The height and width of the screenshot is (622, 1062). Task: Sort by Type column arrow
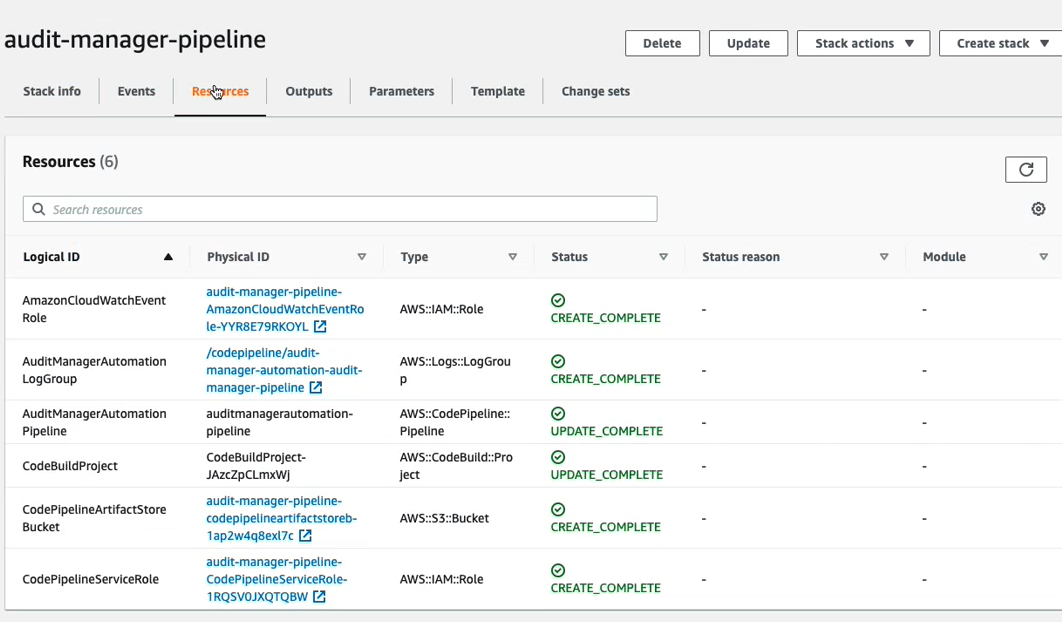click(513, 257)
